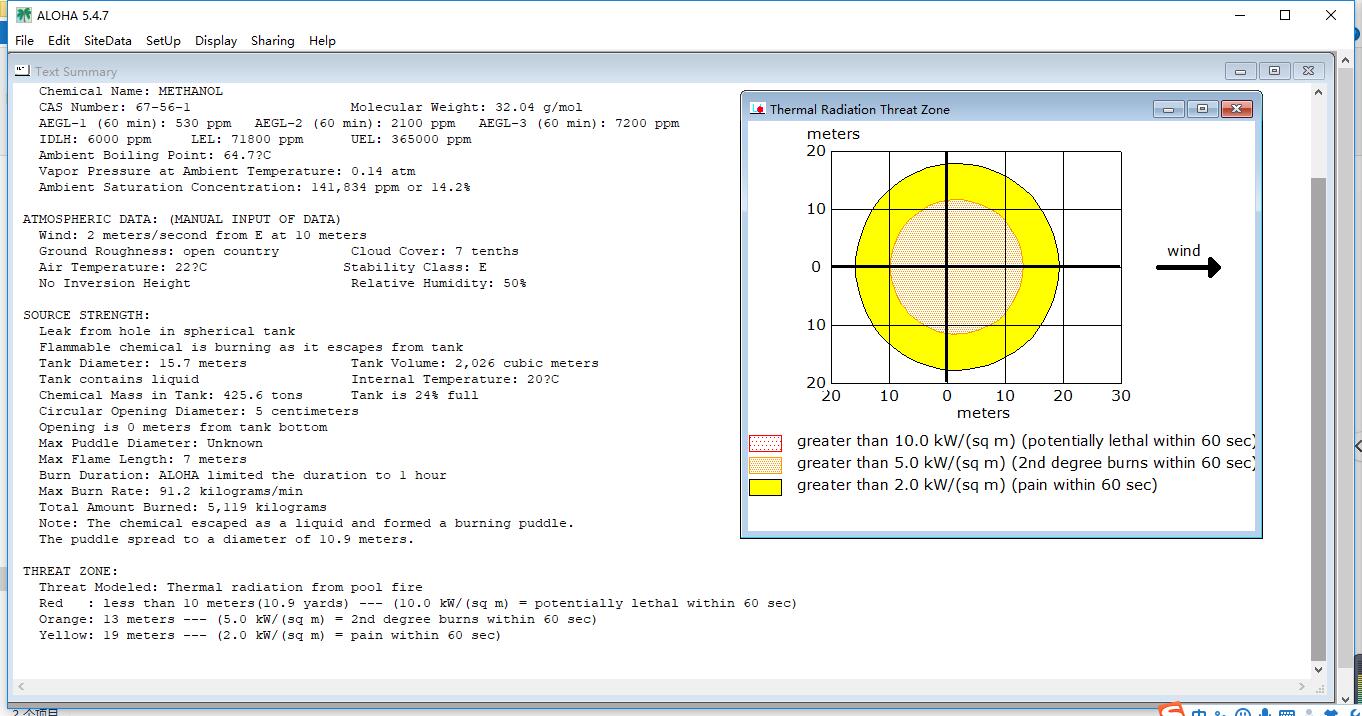Close the main ALOHA 5.4.7 window
Image resolution: width=1362 pixels, height=716 pixels.
(1331, 15)
